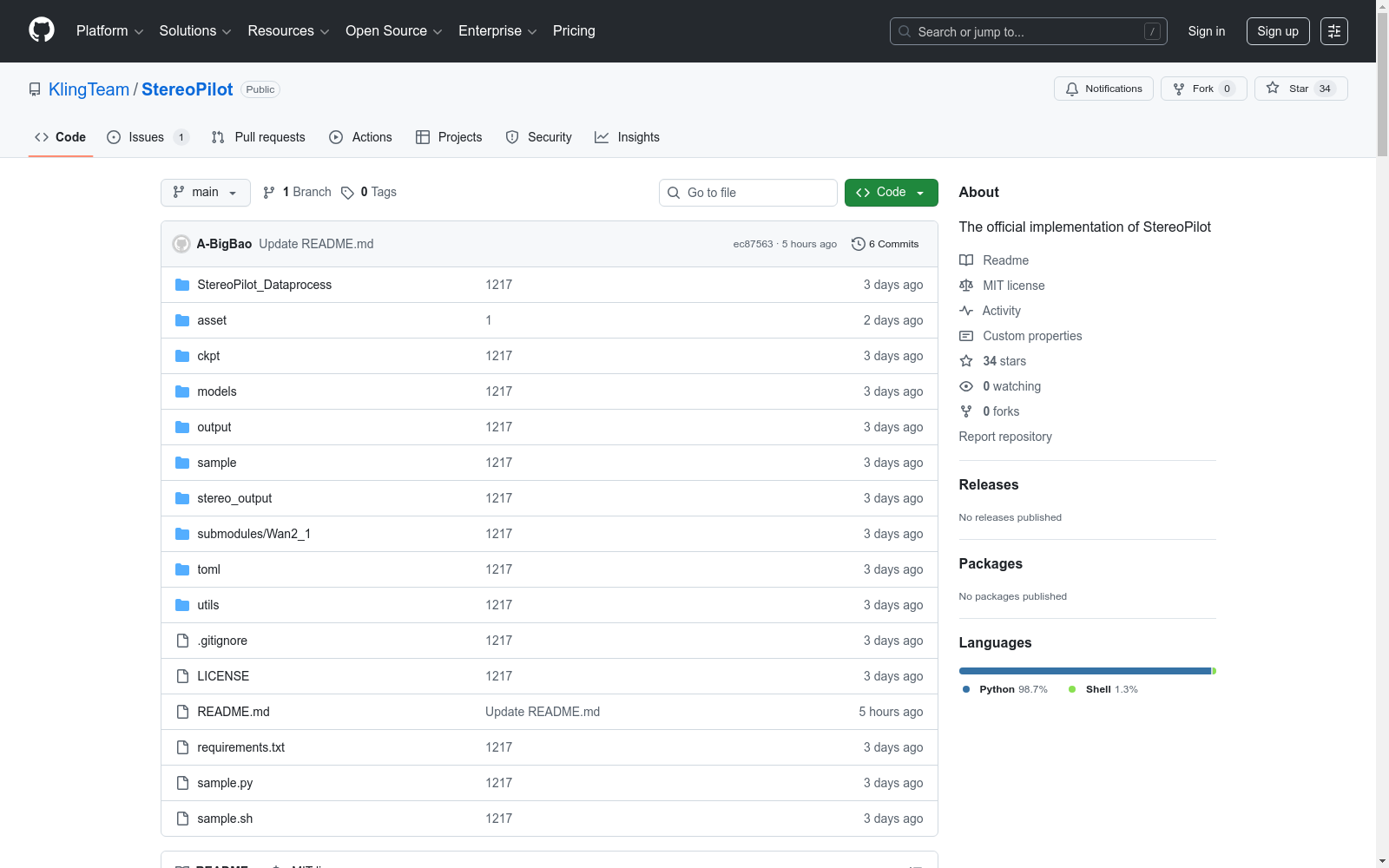This screenshot has width=1389, height=868.
Task: Click the ckpt folder icon
Action: pos(182,356)
